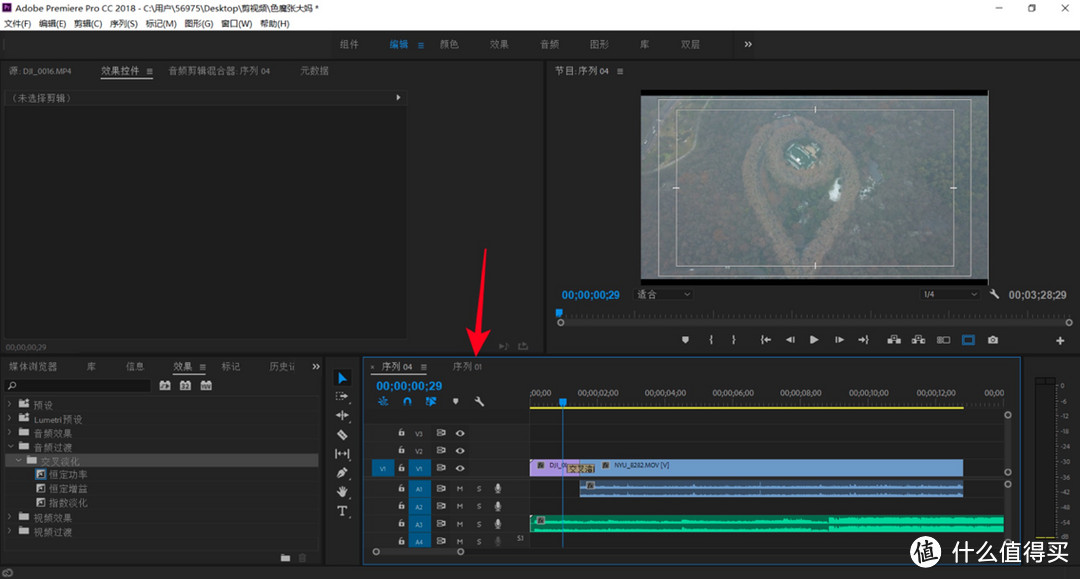The width and height of the screenshot is (1080, 579).
Task: Toggle lock on track V2
Action: 401,450
